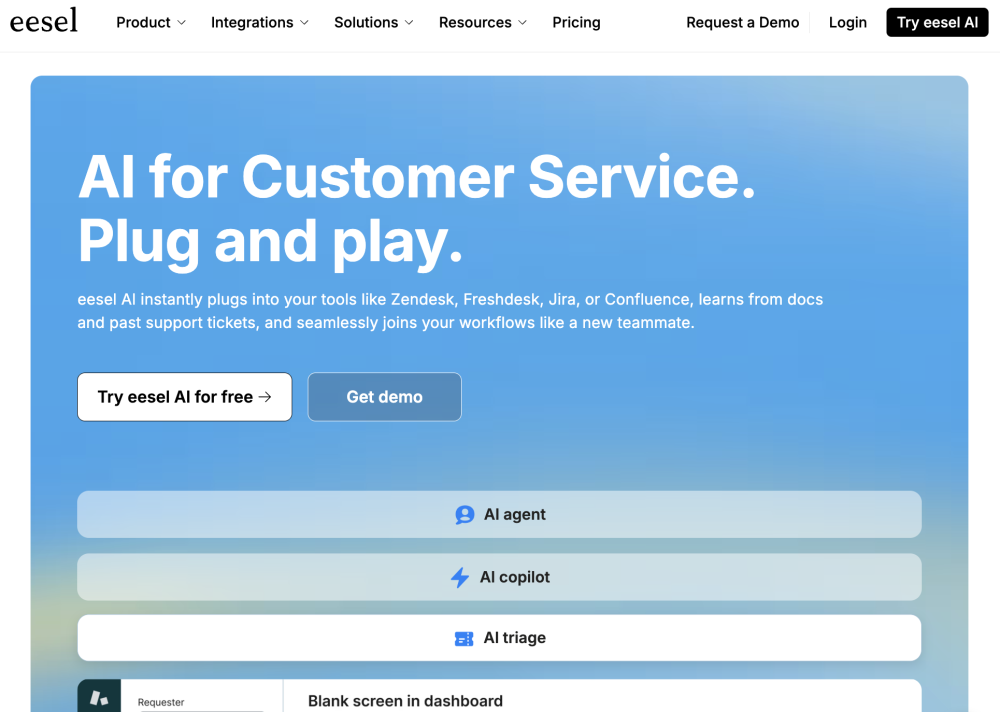Open the Solutions menu
The image size is (1000, 712).
(x=374, y=22)
